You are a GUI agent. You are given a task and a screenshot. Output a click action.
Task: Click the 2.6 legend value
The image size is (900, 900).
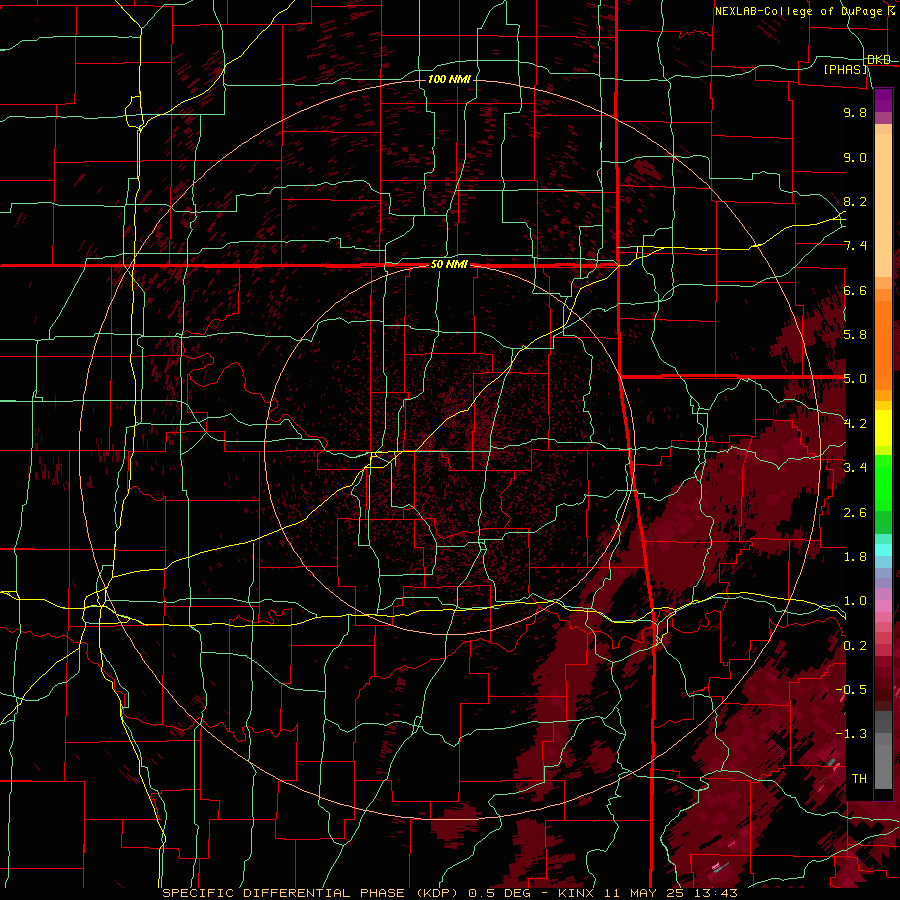pos(855,513)
